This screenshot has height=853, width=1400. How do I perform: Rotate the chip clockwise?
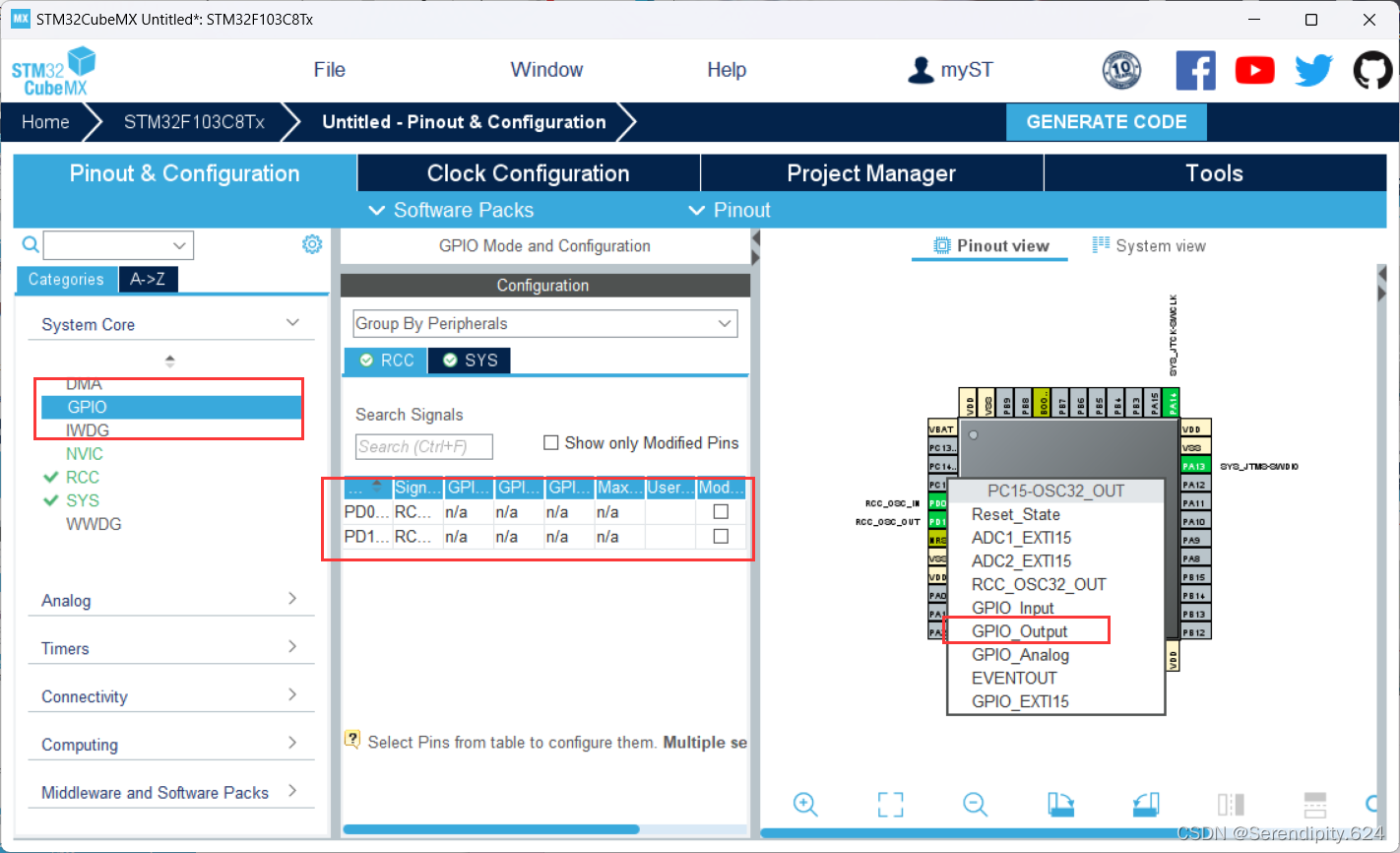pyautogui.click(x=1060, y=804)
